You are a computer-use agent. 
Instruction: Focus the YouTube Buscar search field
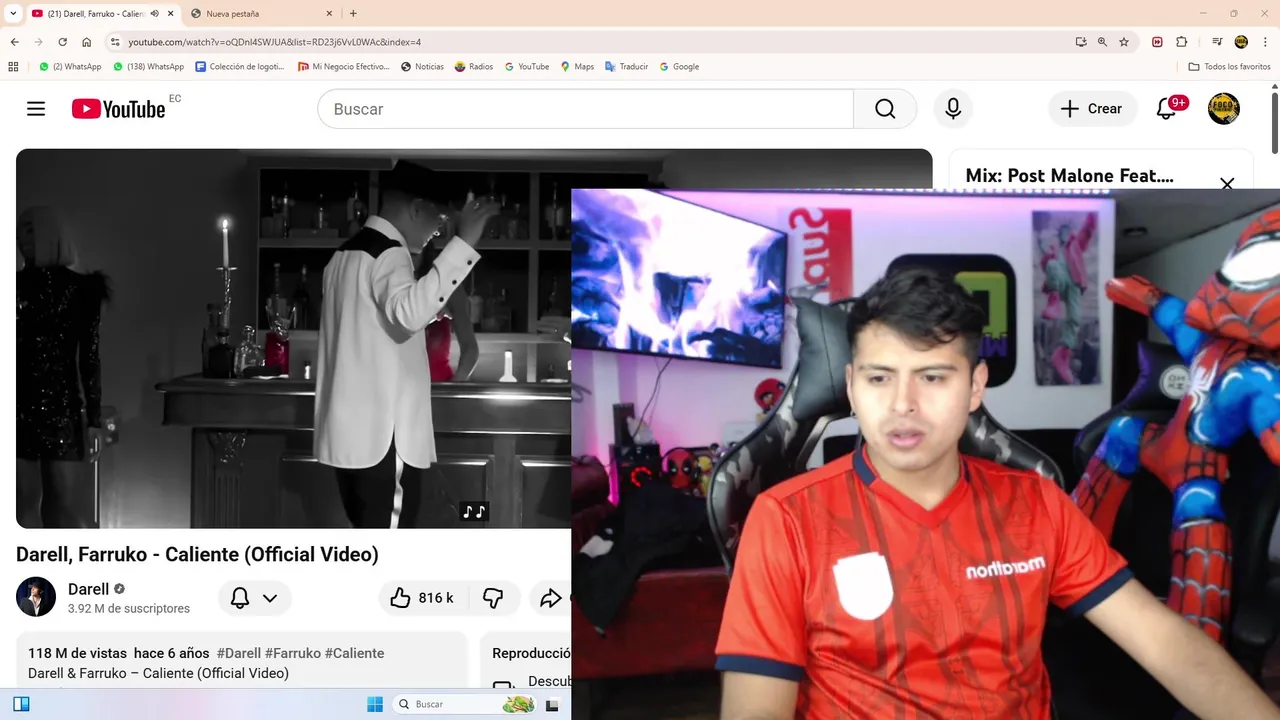585,109
